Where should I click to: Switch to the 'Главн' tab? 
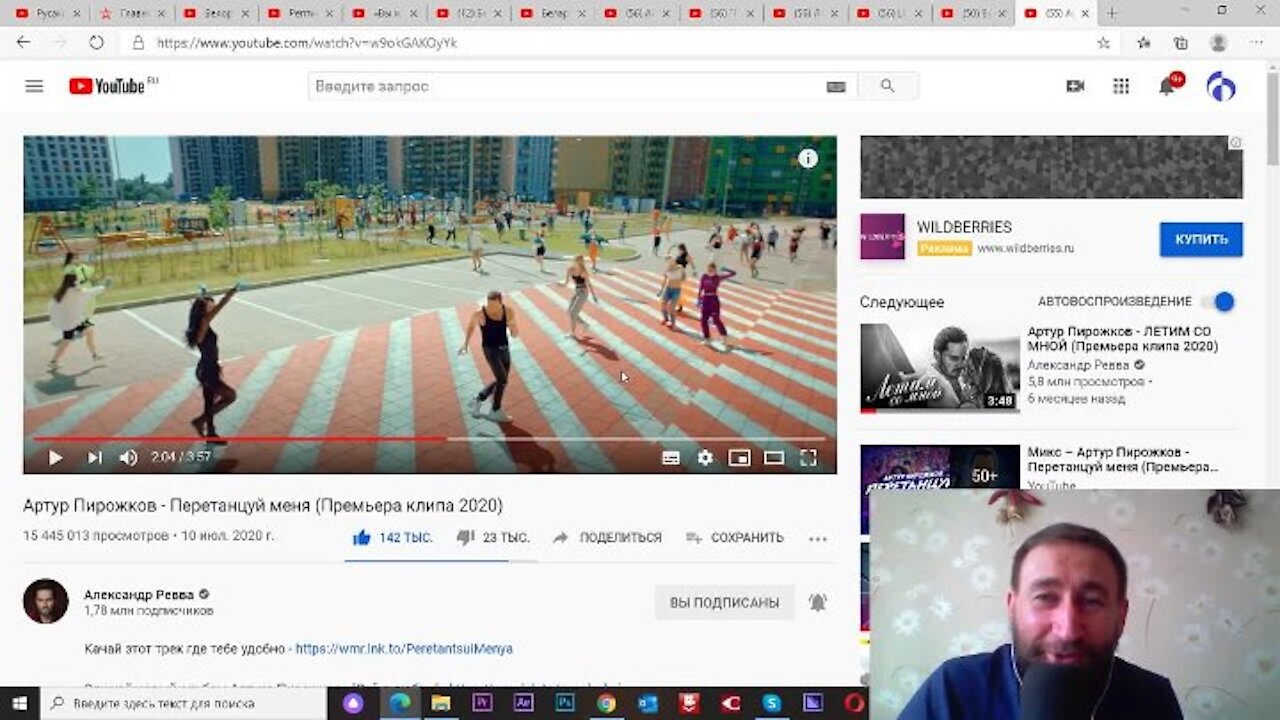(x=132, y=14)
